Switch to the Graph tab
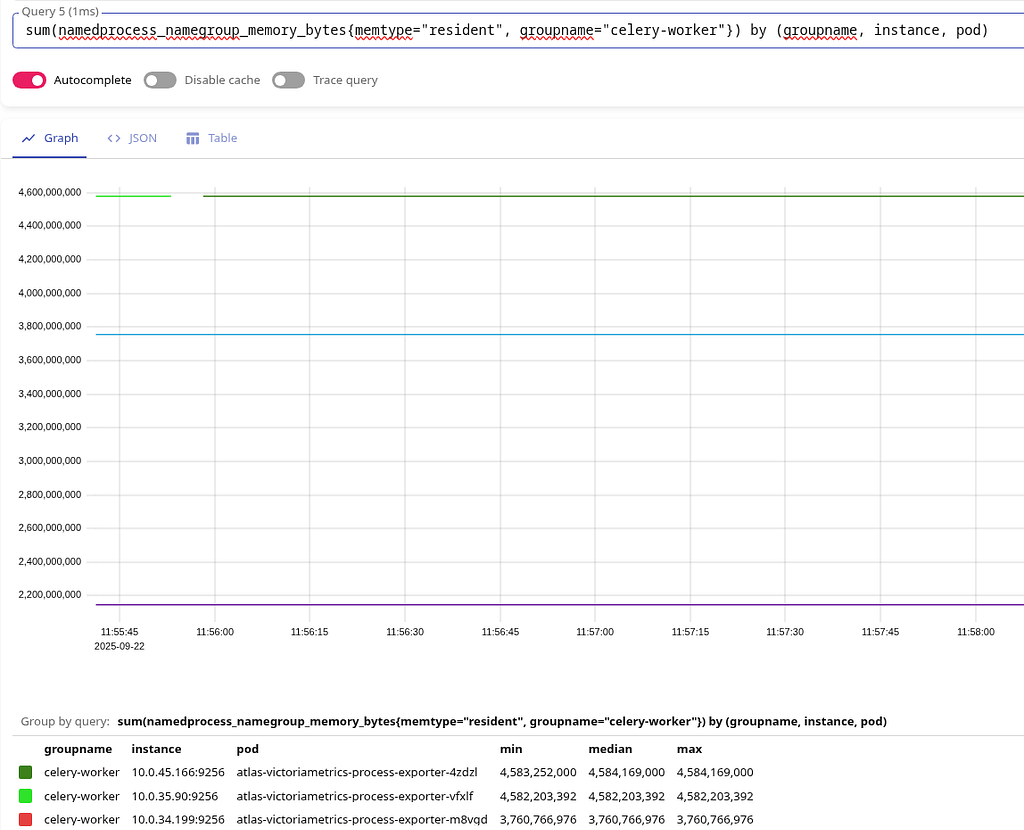1024x830 pixels. (x=50, y=138)
